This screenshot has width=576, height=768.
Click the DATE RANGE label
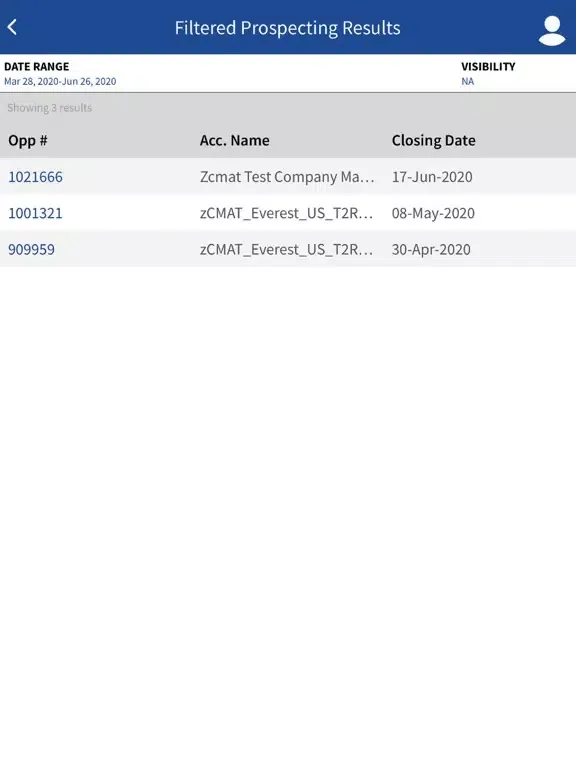coord(37,67)
